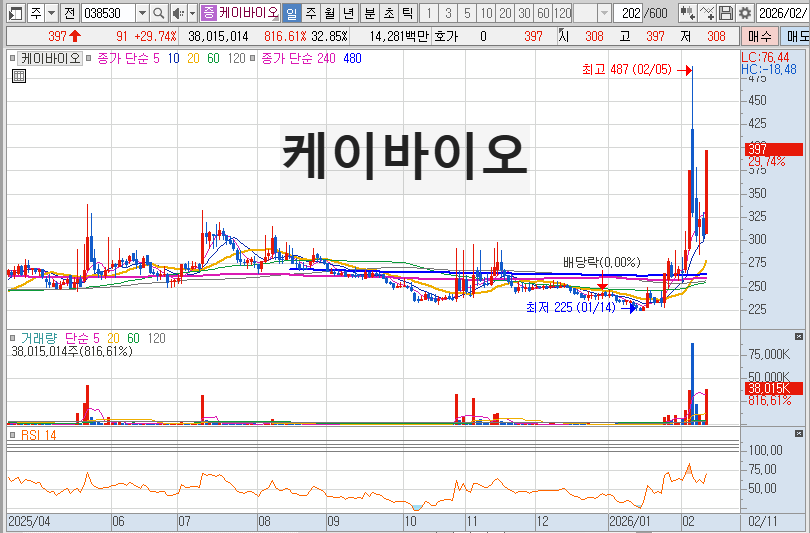This screenshot has width=810, height=533.
Task: Select the 1 interval button
Action: click(x=428, y=13)
